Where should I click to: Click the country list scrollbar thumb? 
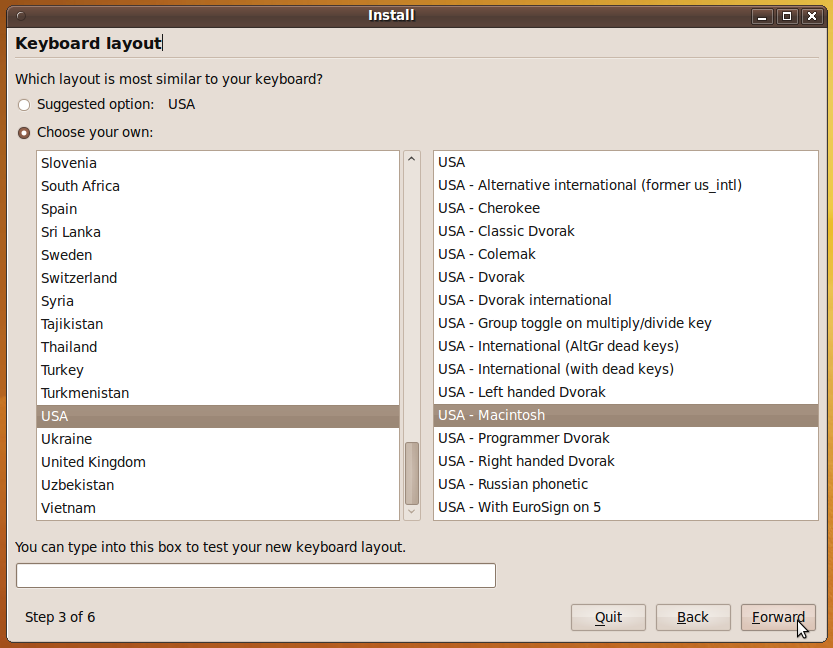pyautogui.click(x=412, y=472)
